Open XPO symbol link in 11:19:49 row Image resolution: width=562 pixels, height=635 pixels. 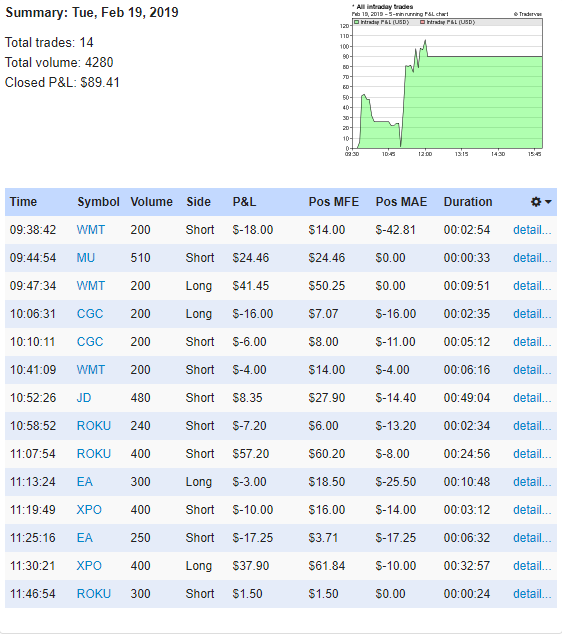89,509
